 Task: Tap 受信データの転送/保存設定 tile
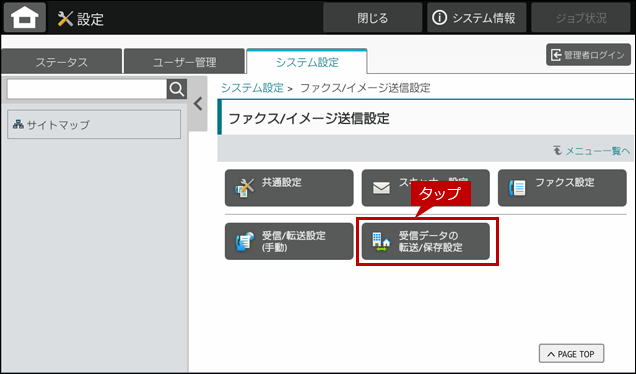pyautogui.click(x=425, y=241)
